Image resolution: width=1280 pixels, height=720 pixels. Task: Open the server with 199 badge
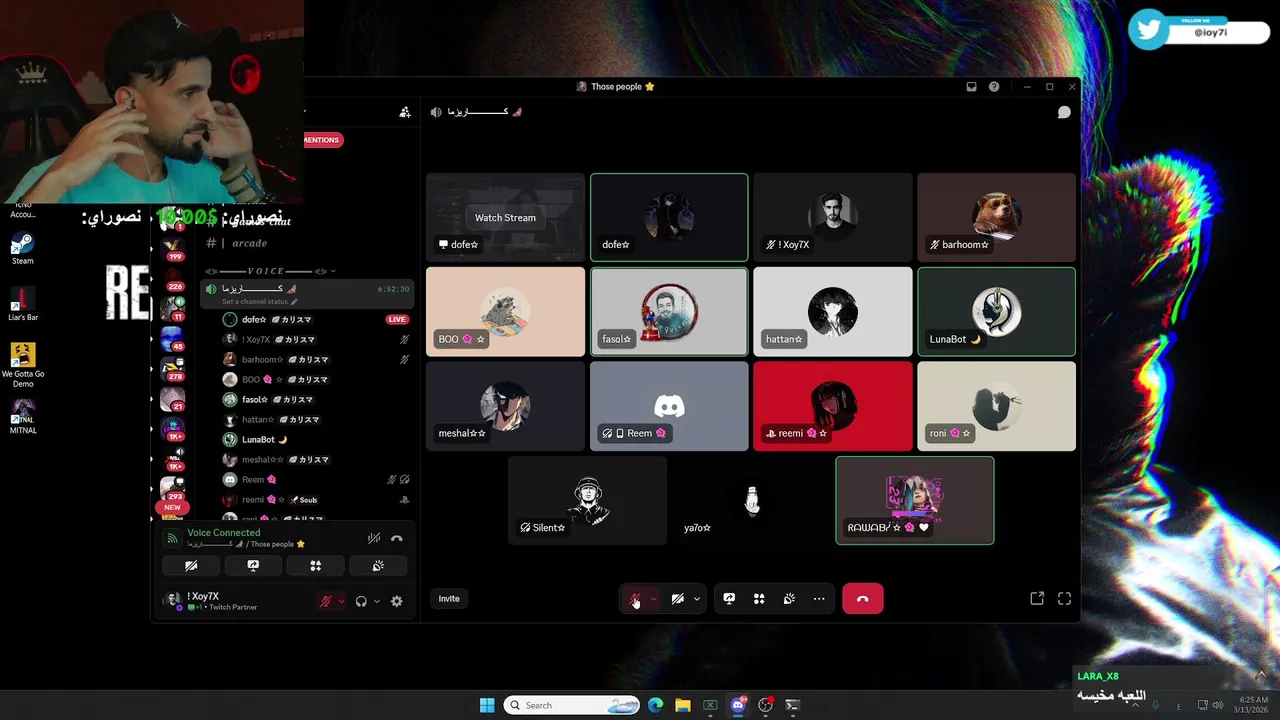pos(172,248)
